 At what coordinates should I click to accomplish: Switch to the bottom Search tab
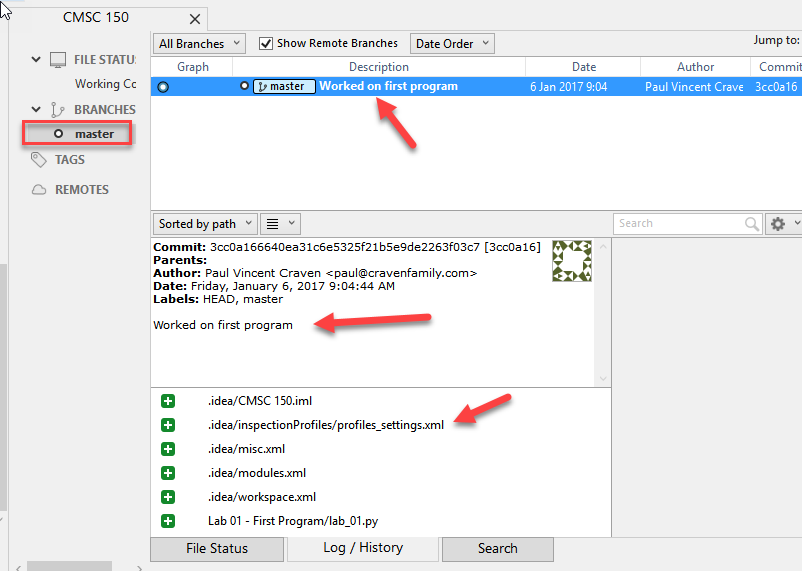498,549
